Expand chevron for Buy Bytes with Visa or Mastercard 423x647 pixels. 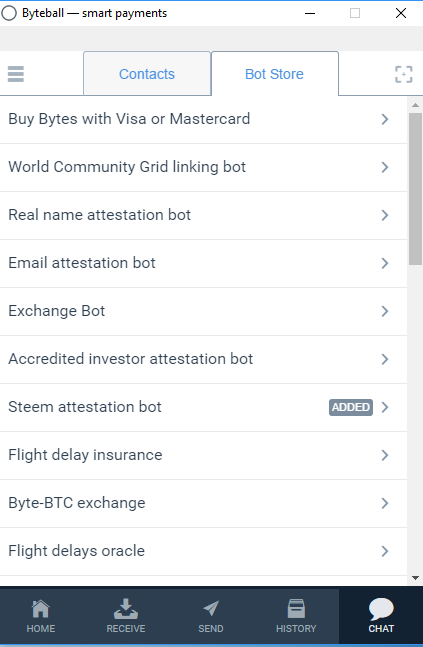tap(385, 119)
